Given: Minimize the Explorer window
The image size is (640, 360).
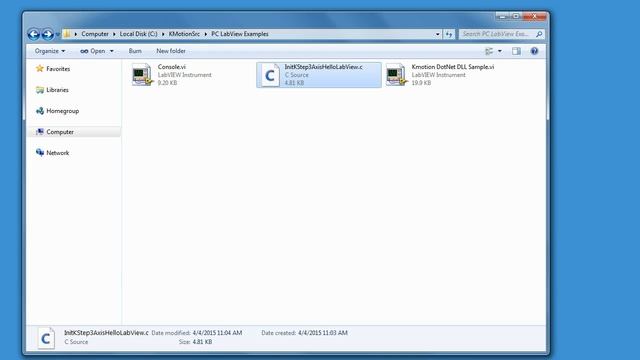Looking at the screenshot, I should (503, 17).
